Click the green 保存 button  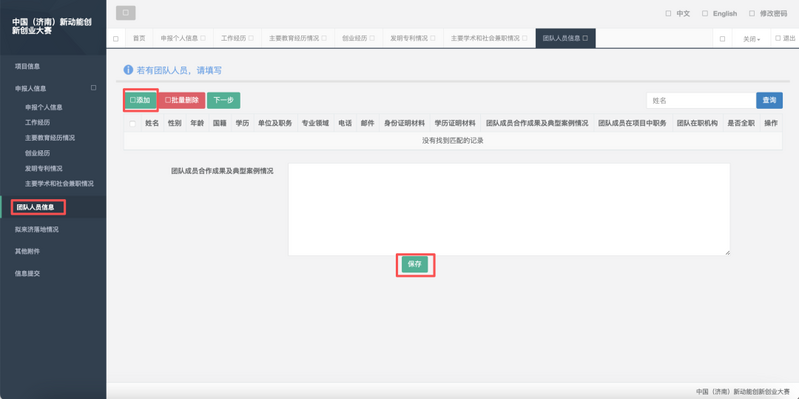(415, 264)
